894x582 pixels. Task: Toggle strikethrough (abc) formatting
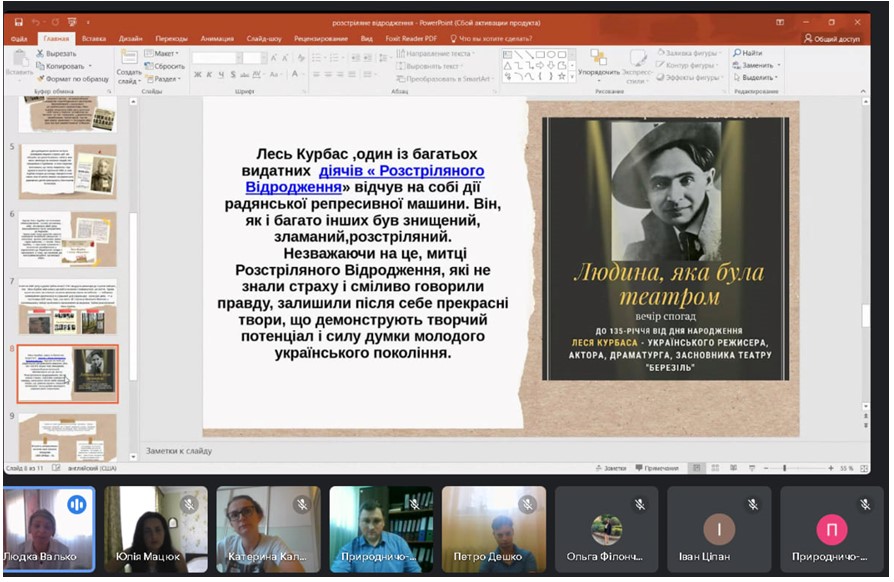click(x=244, y=75)
